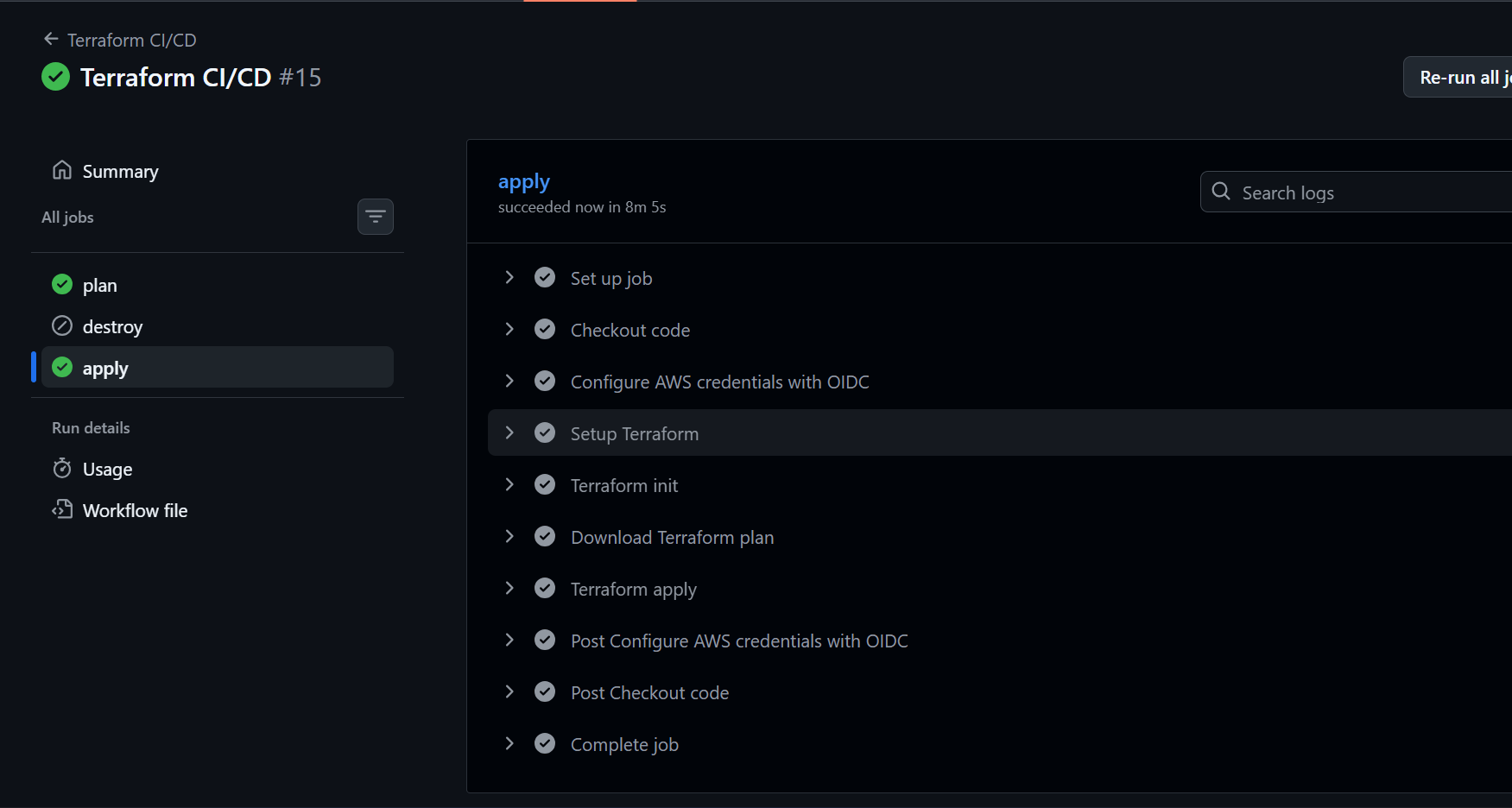Go back via the Terraform CI/CD arrow link

[x=120, y=40]
